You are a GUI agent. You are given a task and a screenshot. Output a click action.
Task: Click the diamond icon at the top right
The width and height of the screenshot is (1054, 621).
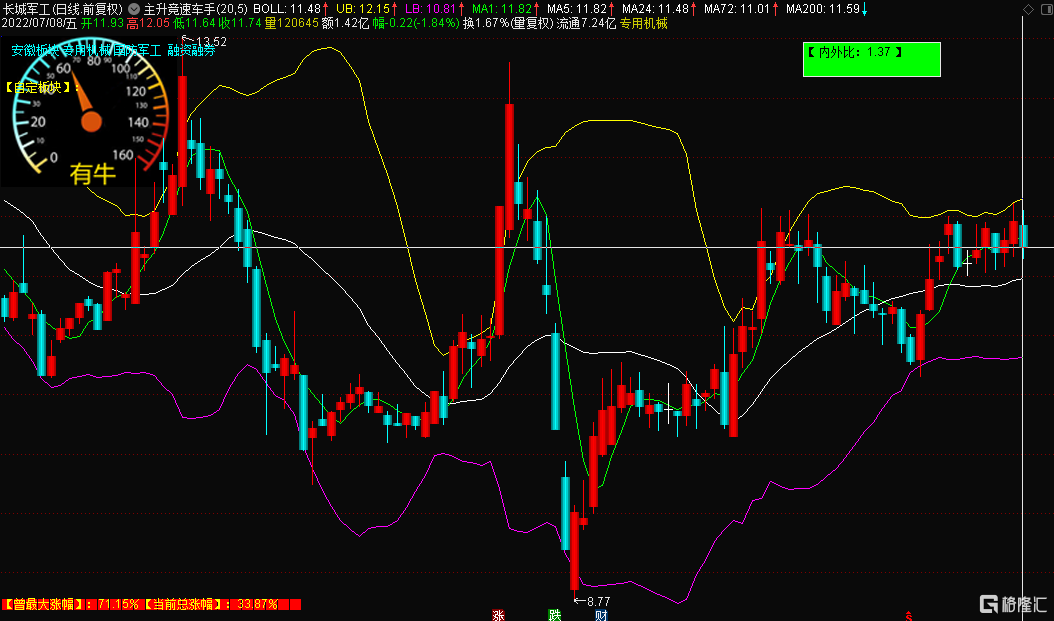[1027, 9]
